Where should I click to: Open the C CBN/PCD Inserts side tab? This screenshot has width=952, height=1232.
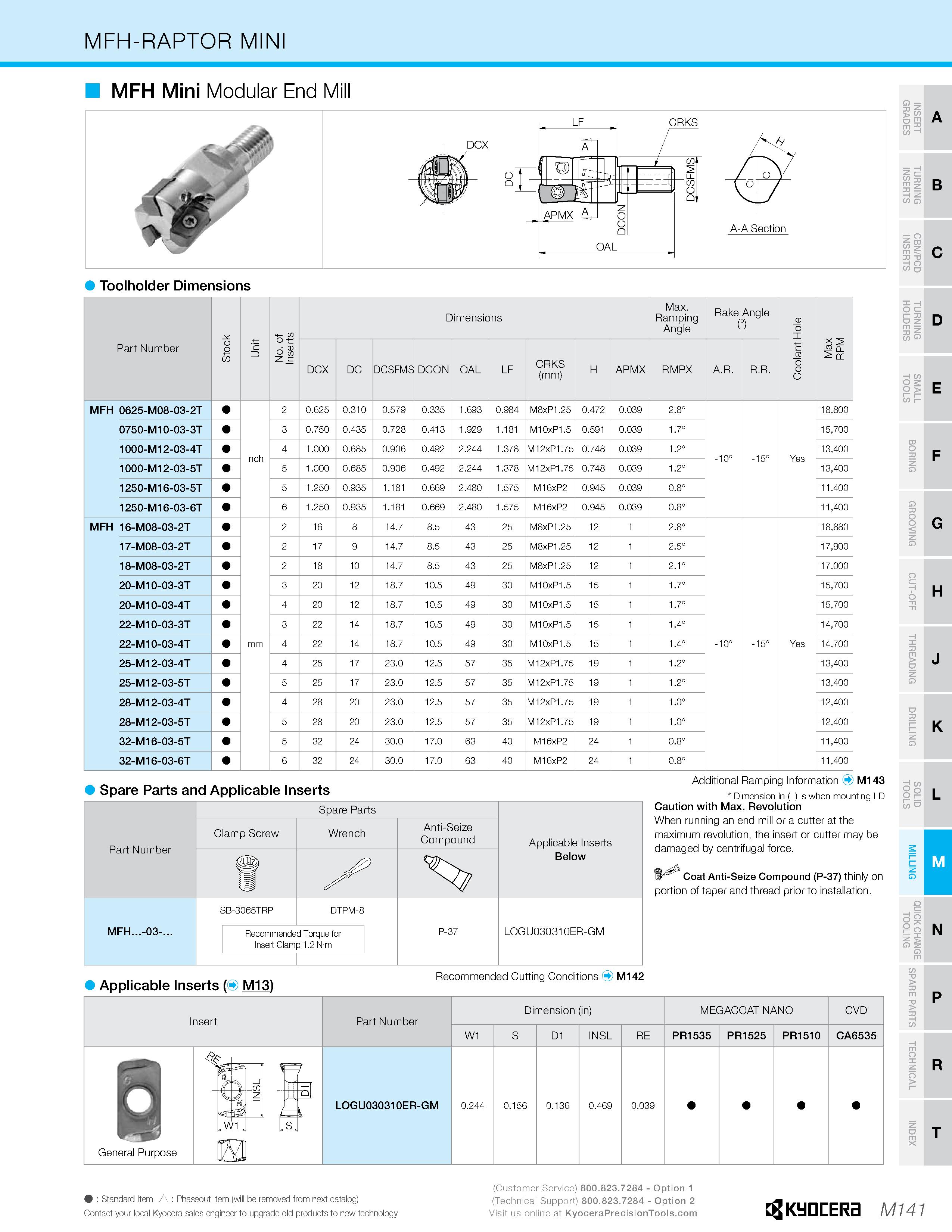tap(925, 253)
